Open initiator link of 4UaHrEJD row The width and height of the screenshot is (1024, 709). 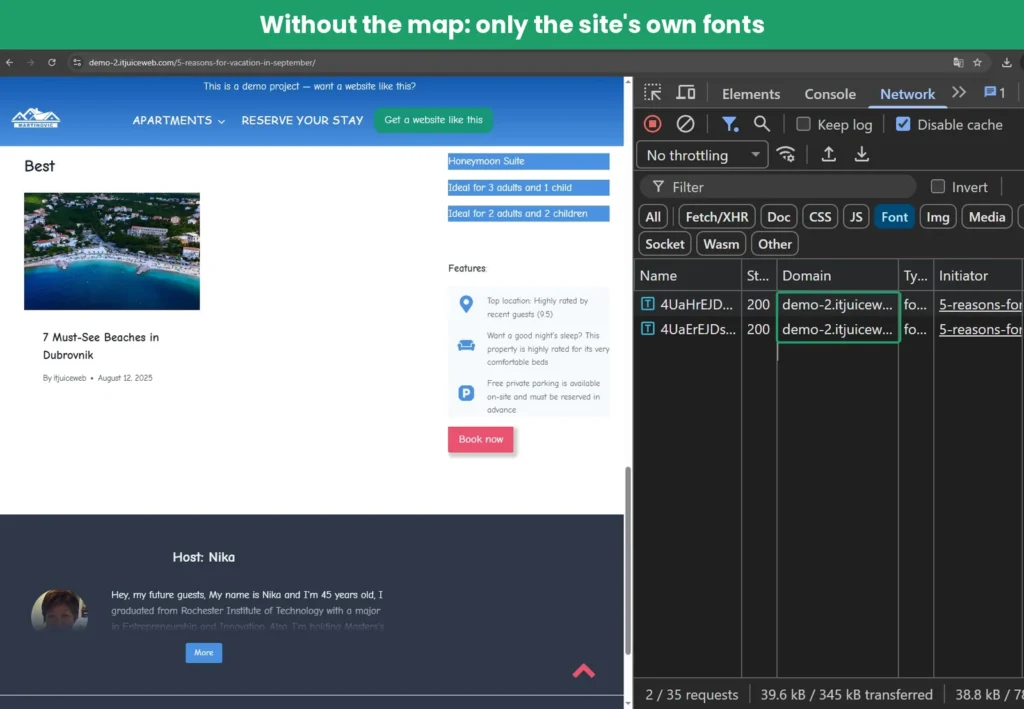click(980, 304)
